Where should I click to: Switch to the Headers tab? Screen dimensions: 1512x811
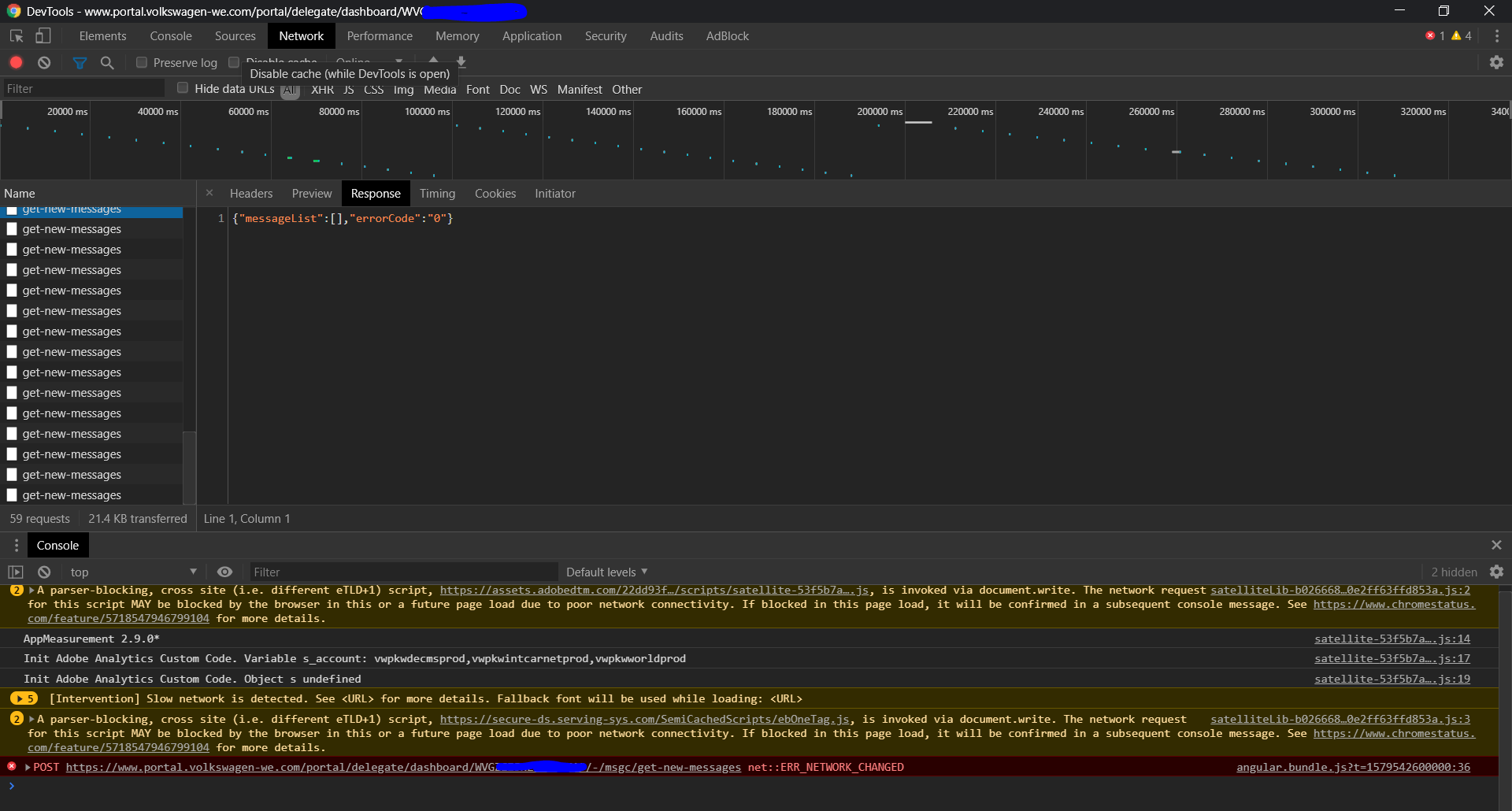(x=250, y=194)
